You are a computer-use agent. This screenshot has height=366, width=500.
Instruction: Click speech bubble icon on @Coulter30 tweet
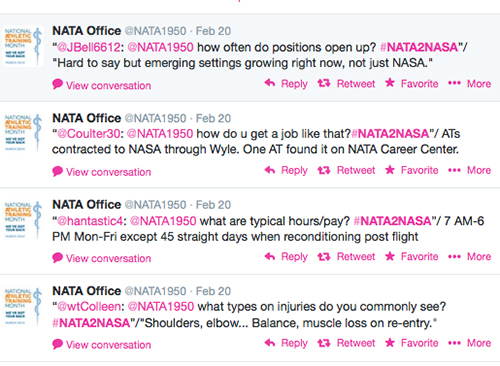[x=57, y=171]
